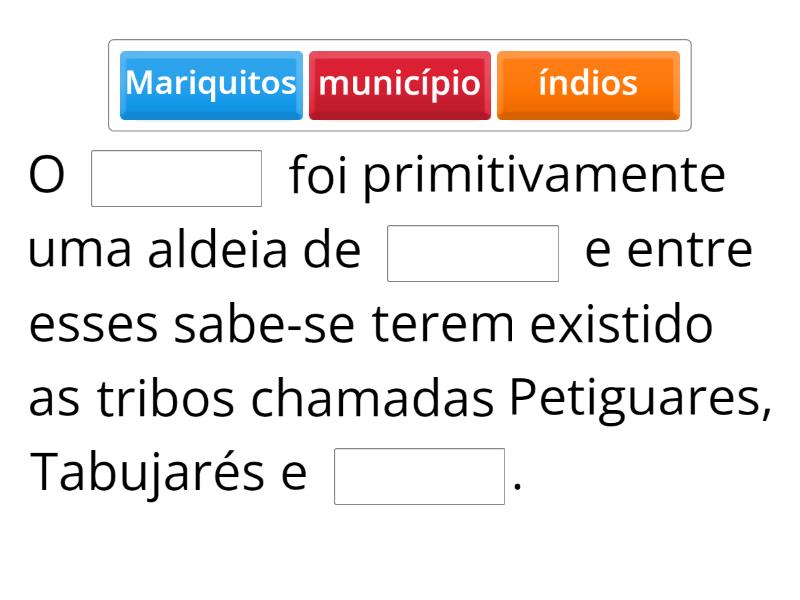Click the blank box after 'Tabujarés e'

[419, 476]
